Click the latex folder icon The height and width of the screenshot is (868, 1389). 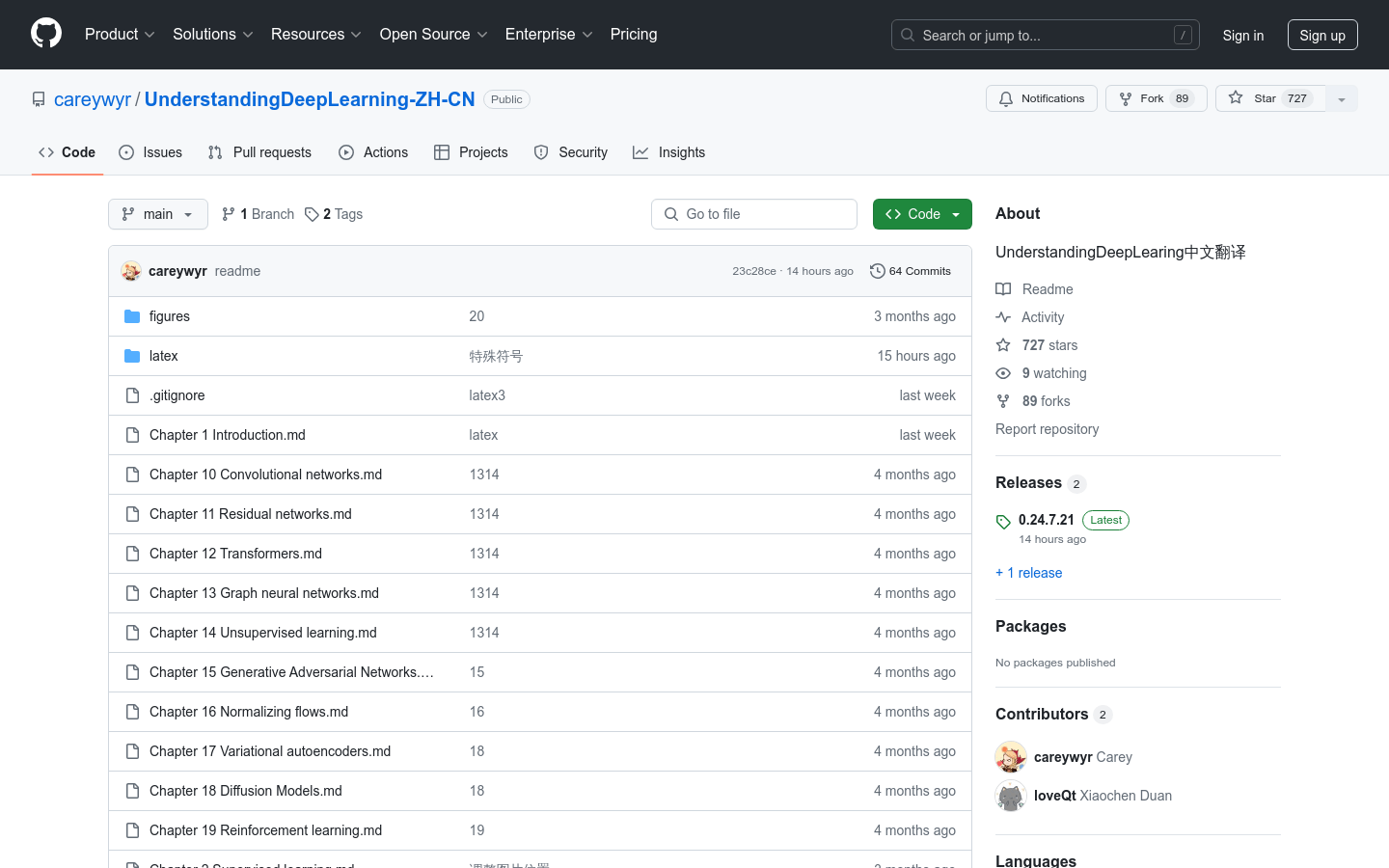pos(132,356)
